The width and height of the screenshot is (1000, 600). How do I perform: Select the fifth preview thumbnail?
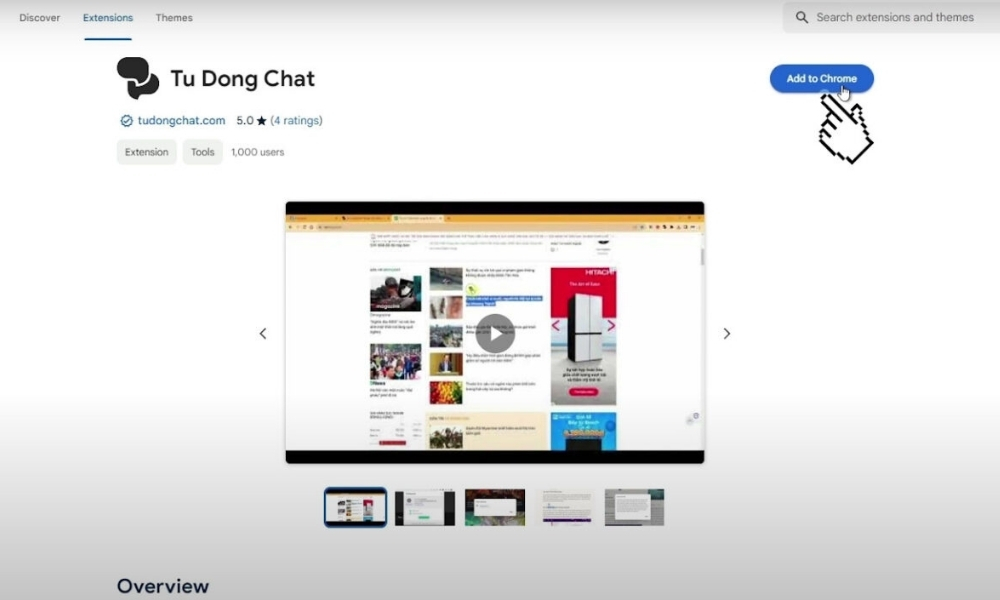(634, 508)
